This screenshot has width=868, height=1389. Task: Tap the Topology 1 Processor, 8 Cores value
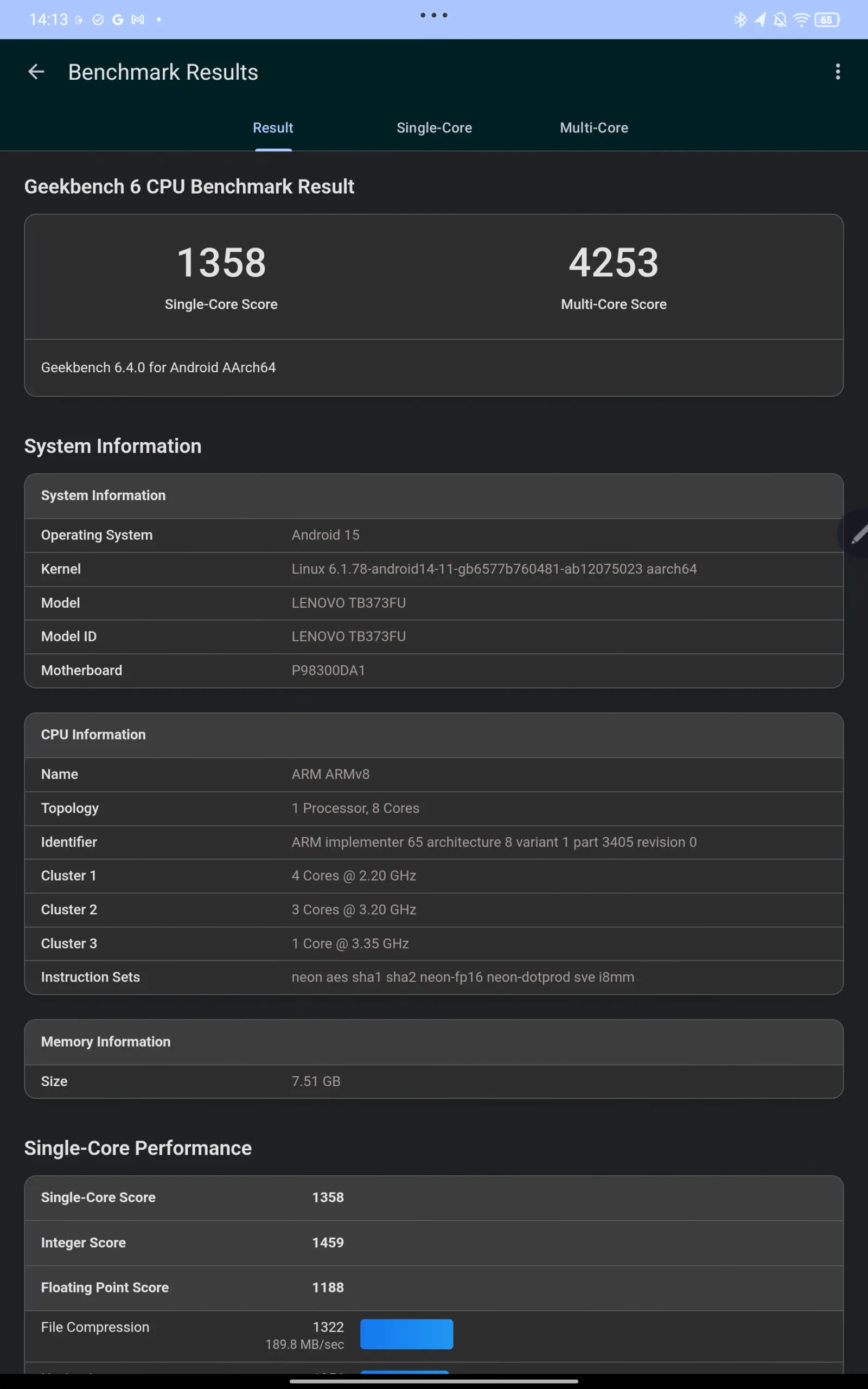(x=355, y=808)
